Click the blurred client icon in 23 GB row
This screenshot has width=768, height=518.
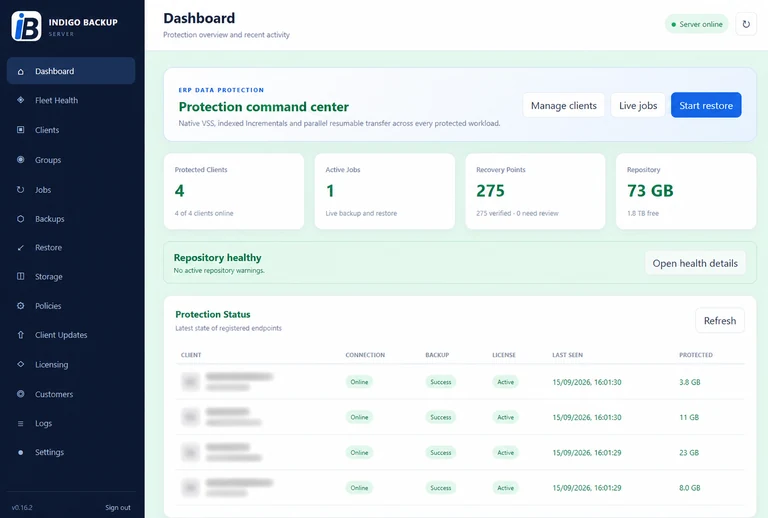click(191, 452)
